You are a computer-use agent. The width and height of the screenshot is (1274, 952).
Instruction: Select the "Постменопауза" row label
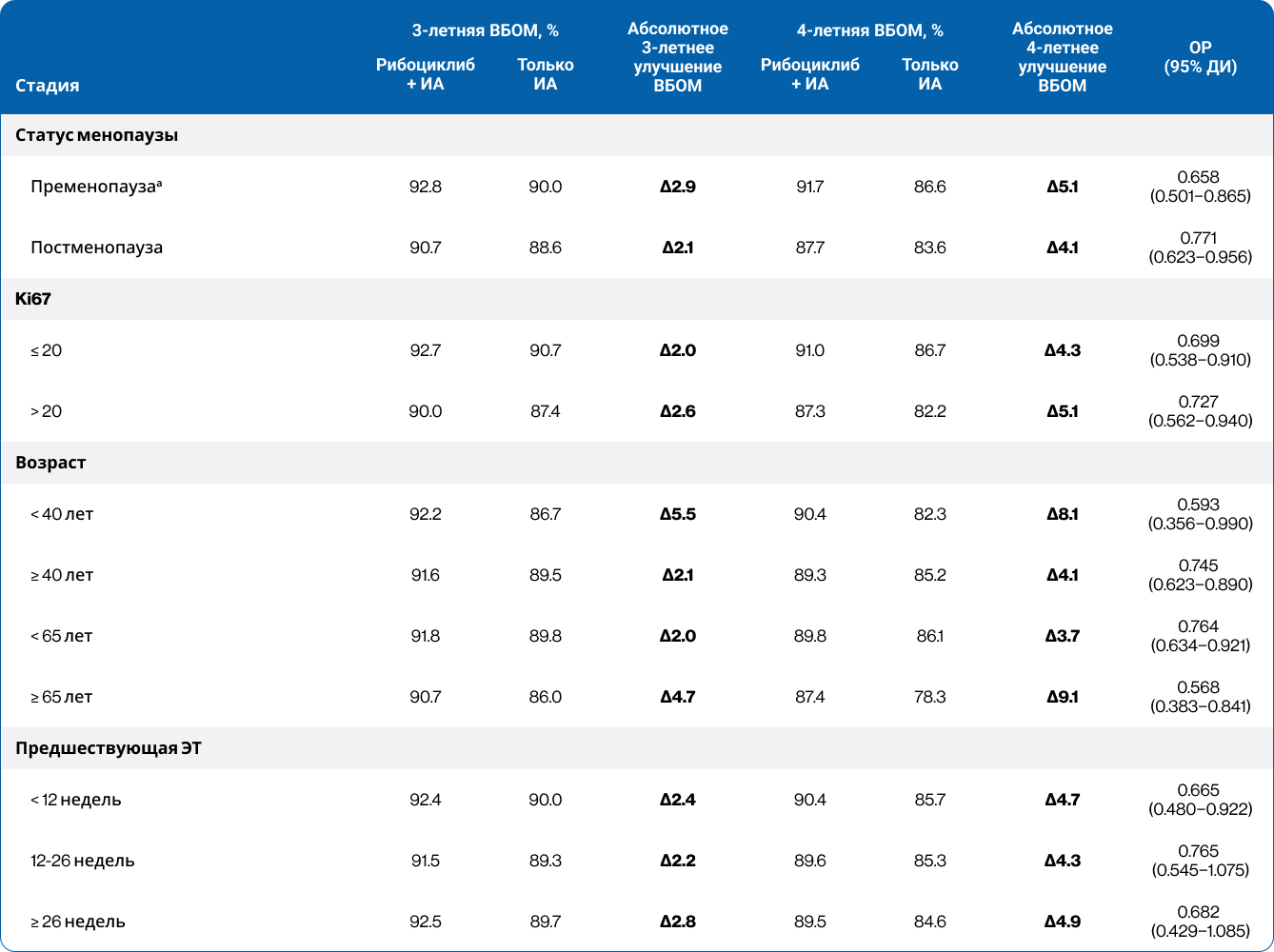click(96, 248)
